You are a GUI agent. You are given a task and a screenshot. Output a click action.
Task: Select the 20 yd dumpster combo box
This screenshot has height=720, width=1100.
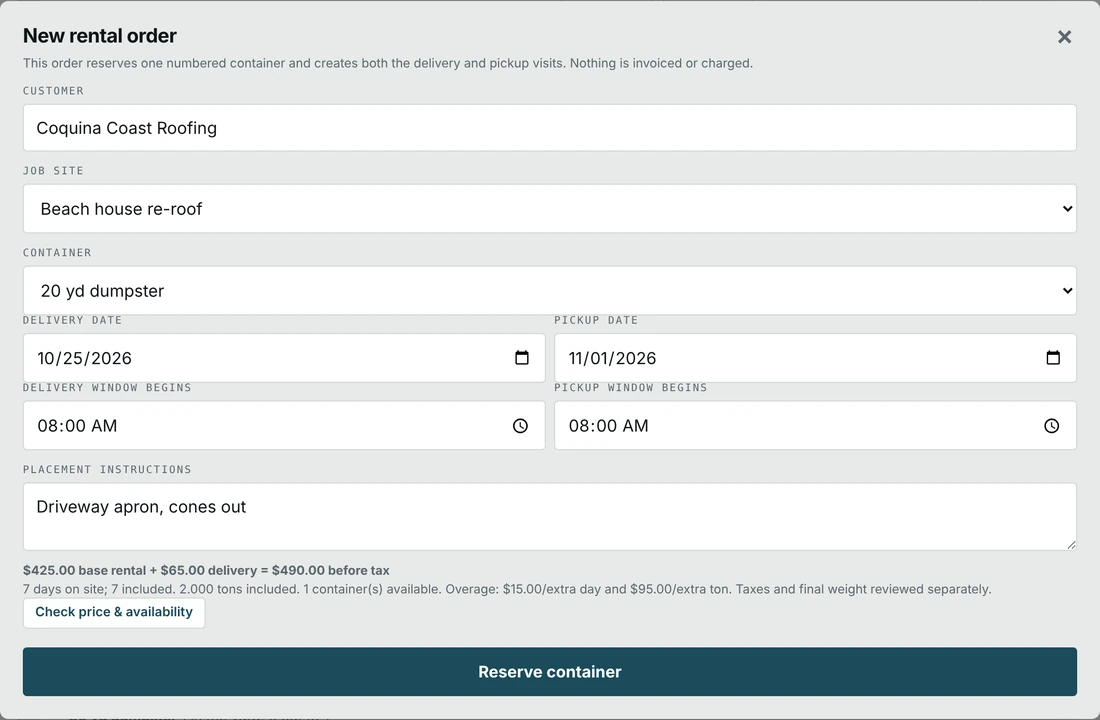549,291
